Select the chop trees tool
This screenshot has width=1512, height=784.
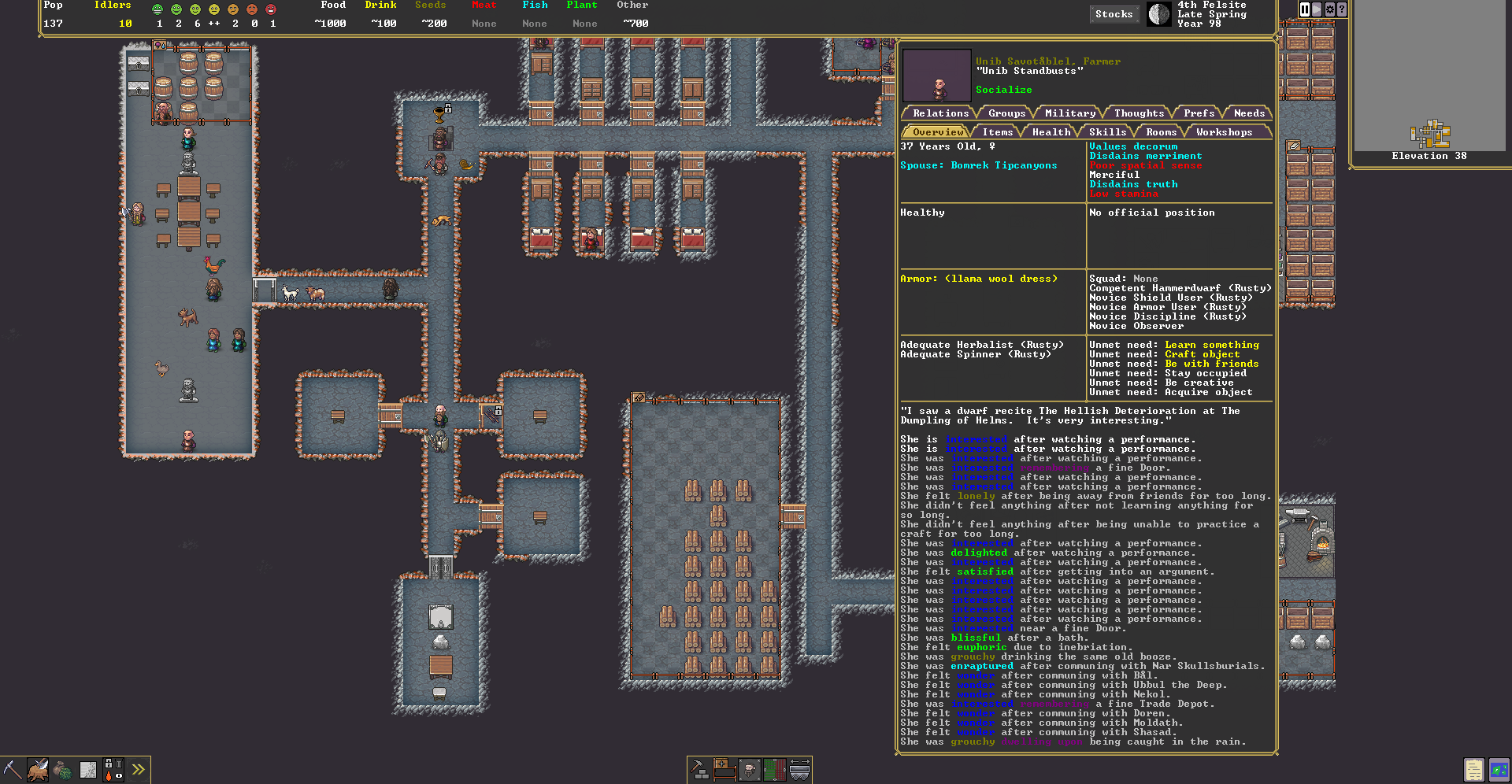click(x=37, y=770)
